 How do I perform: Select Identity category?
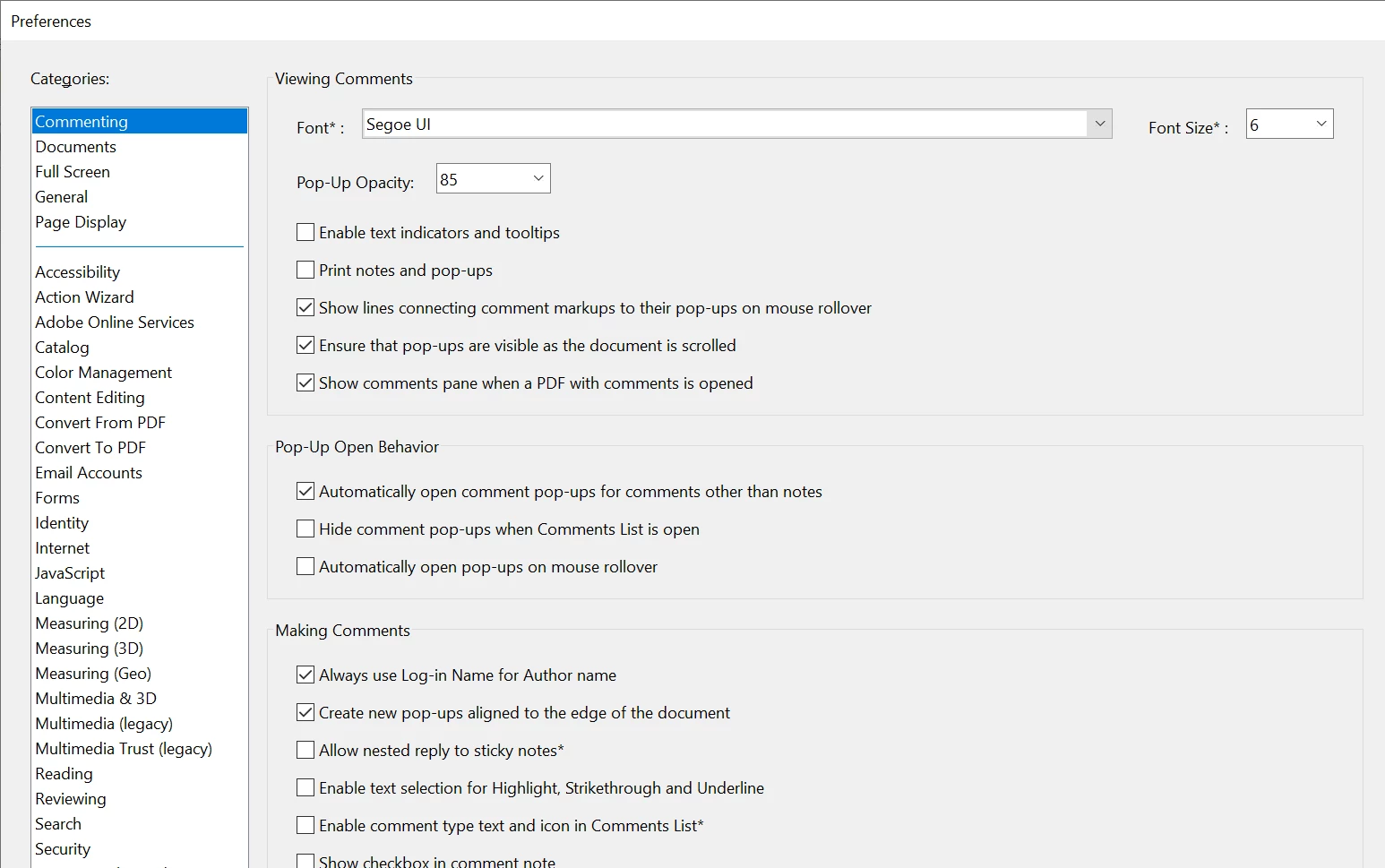tap(140, 523)
